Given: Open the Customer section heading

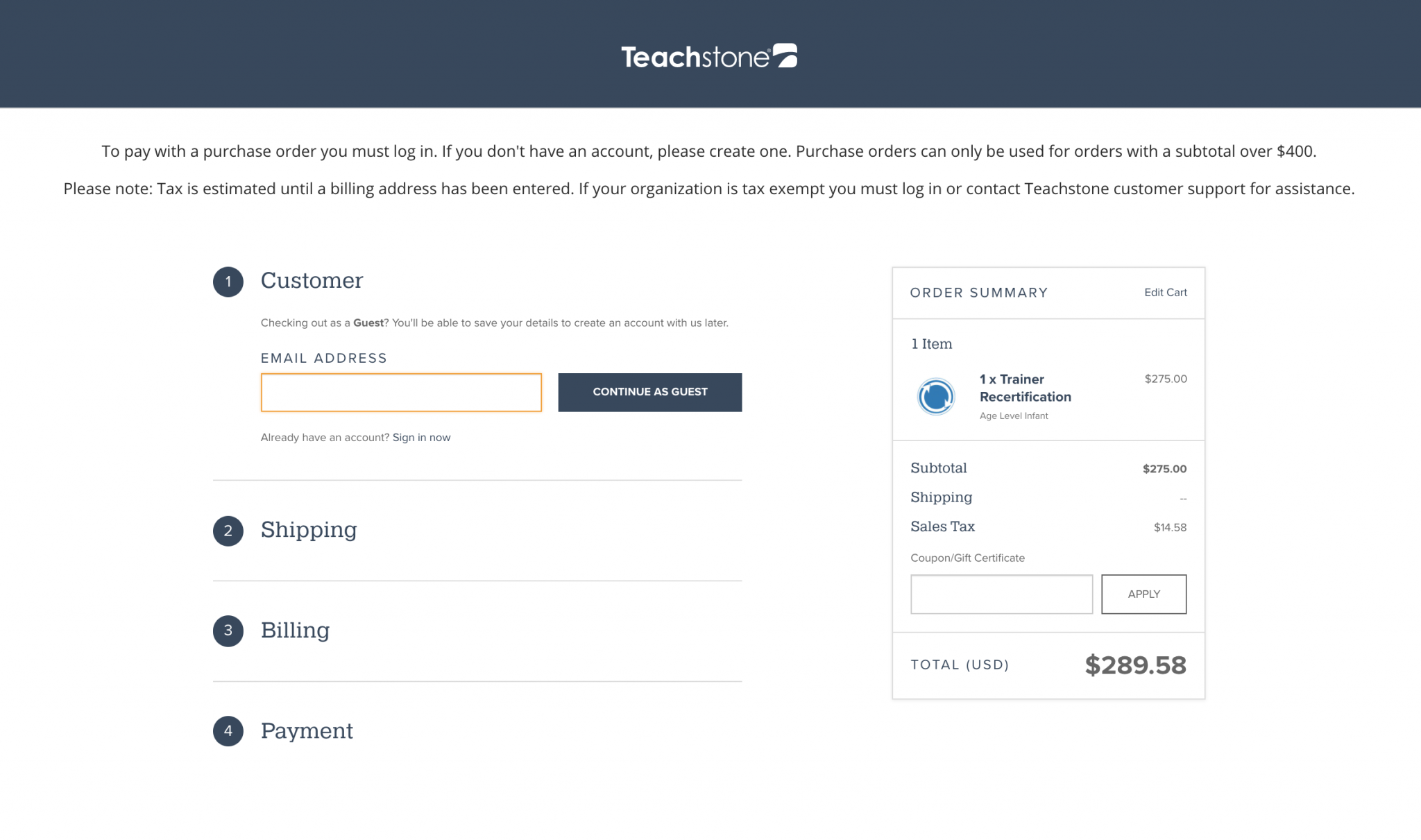Looking at the screenshot, I should (x=312, y=281).
